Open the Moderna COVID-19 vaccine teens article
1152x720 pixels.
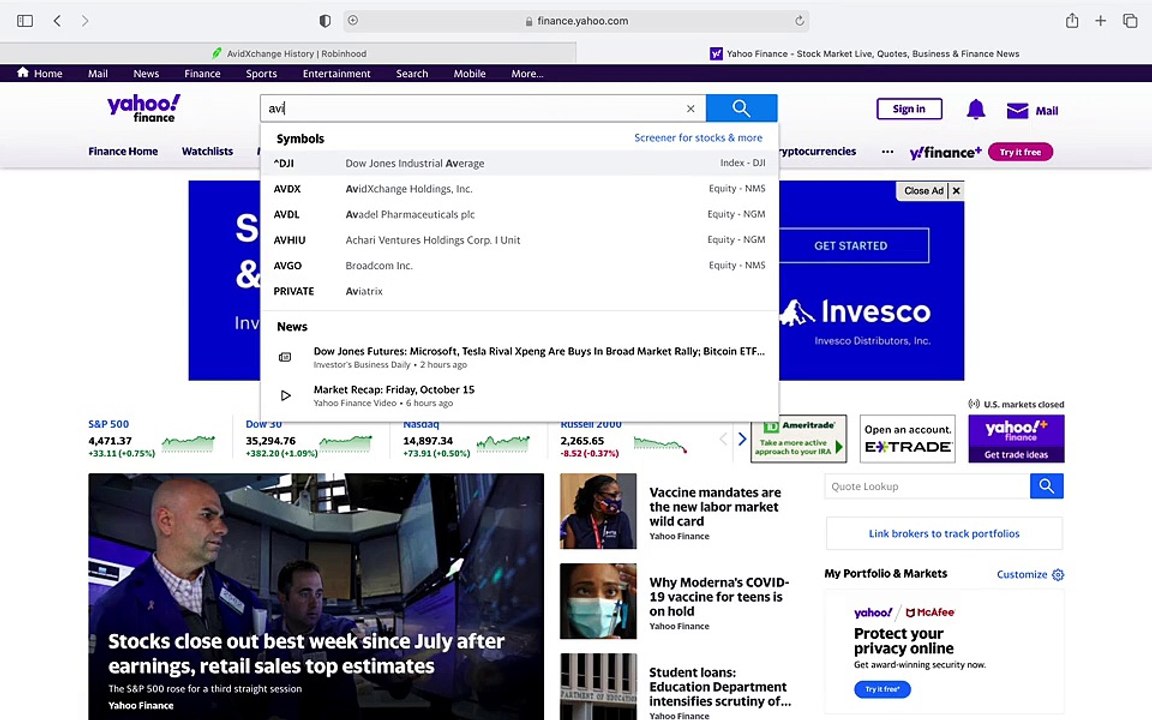(x=719, y=597)
